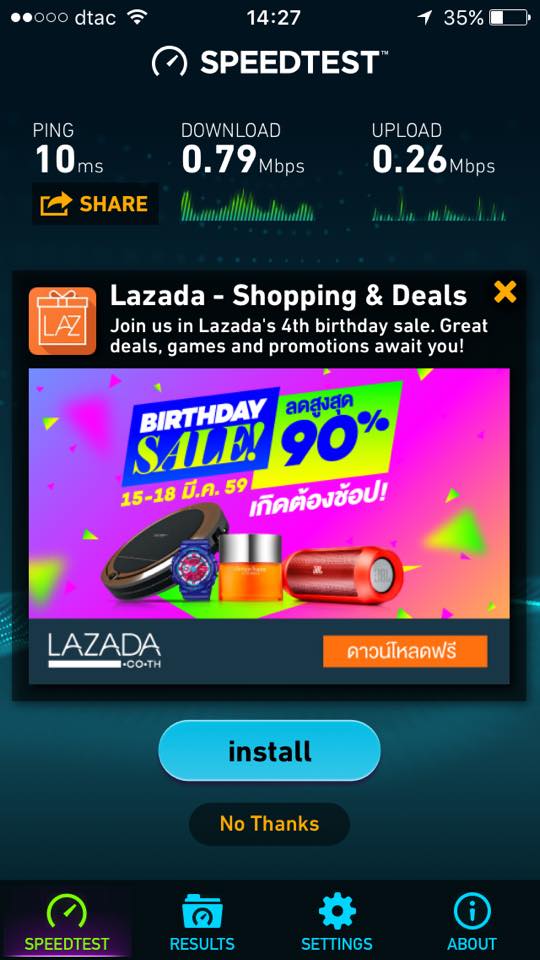
Task: Open the Speedtest tab gauge icon
Action: 67,910
